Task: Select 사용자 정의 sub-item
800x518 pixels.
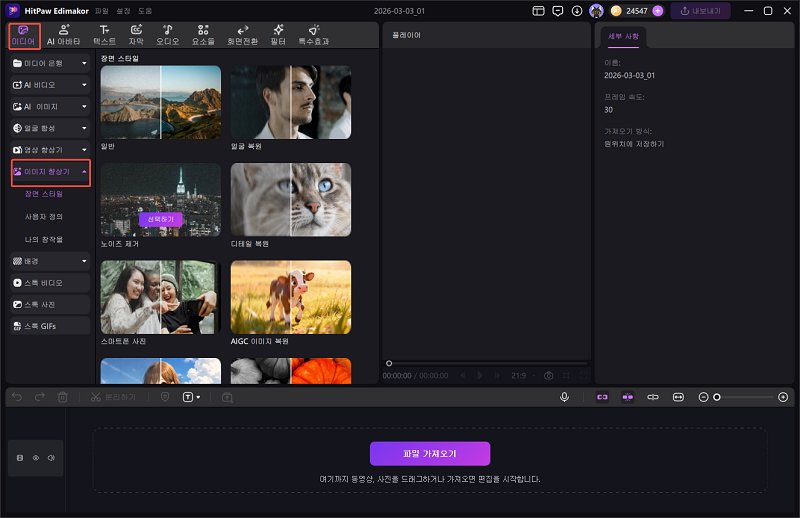Action: point(44,217)
